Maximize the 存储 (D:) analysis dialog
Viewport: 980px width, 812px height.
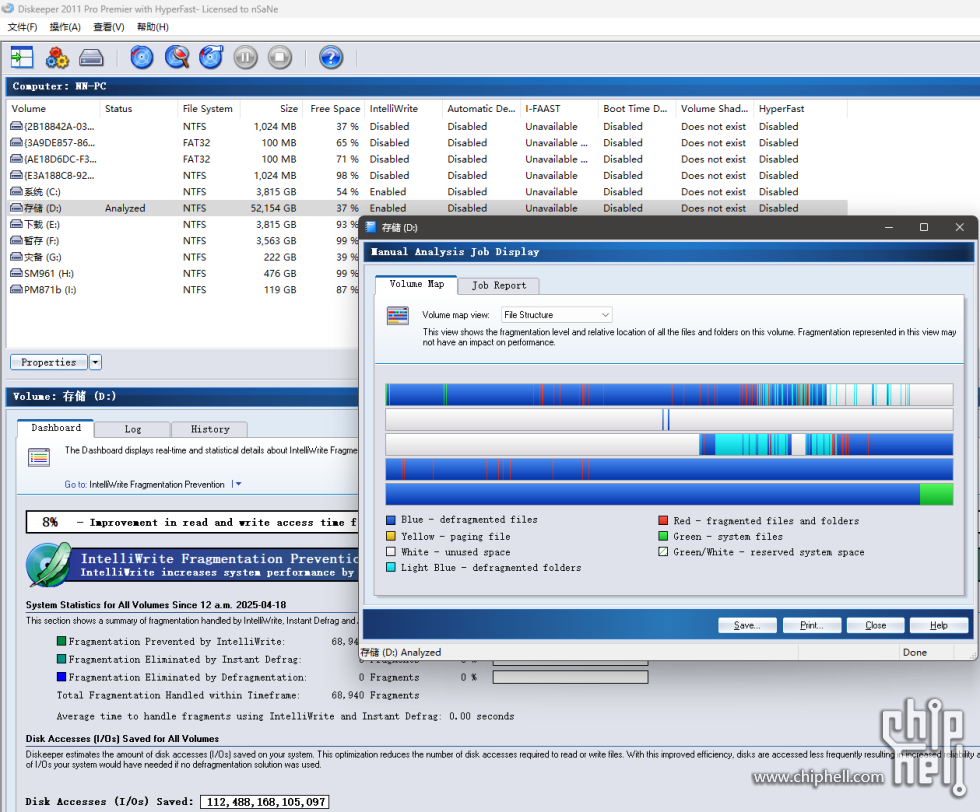click(924, 227)
